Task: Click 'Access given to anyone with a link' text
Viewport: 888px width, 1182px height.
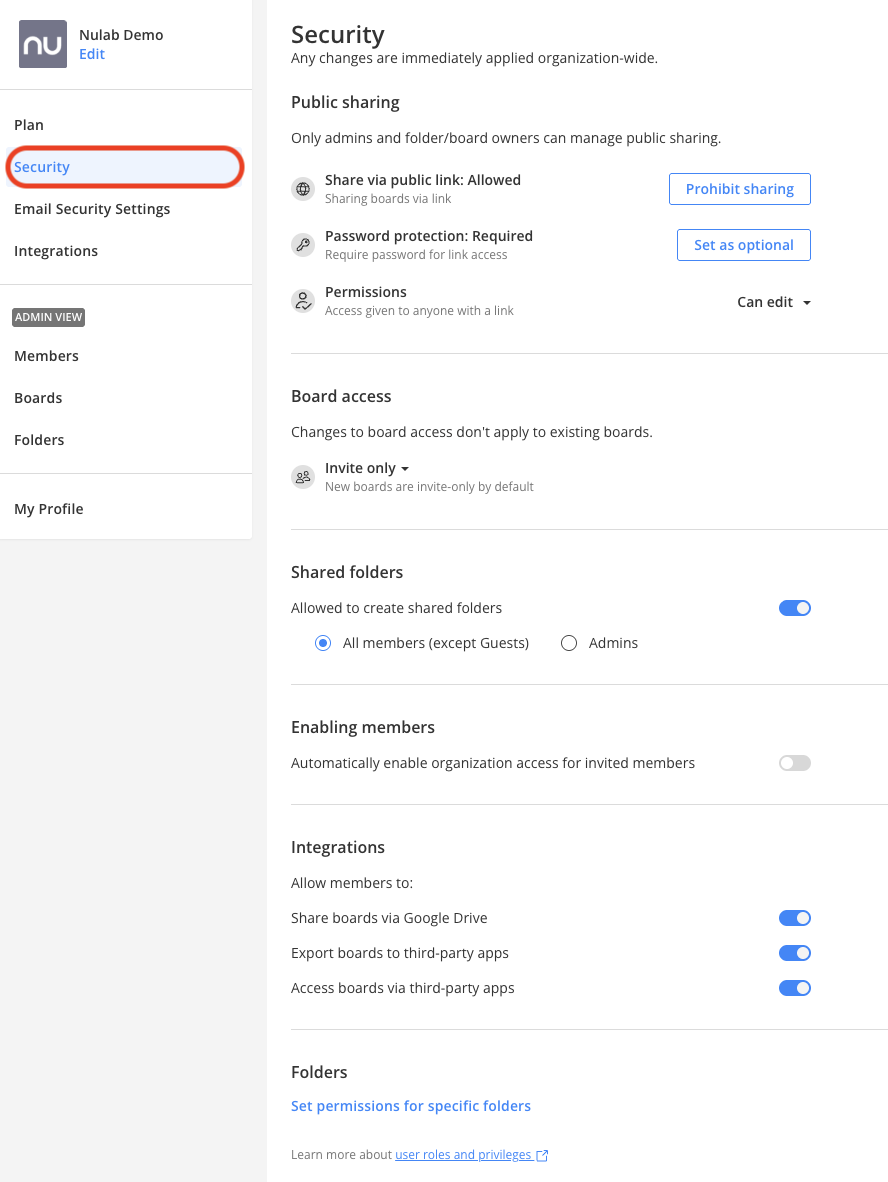Action: (x=419, y=311)
